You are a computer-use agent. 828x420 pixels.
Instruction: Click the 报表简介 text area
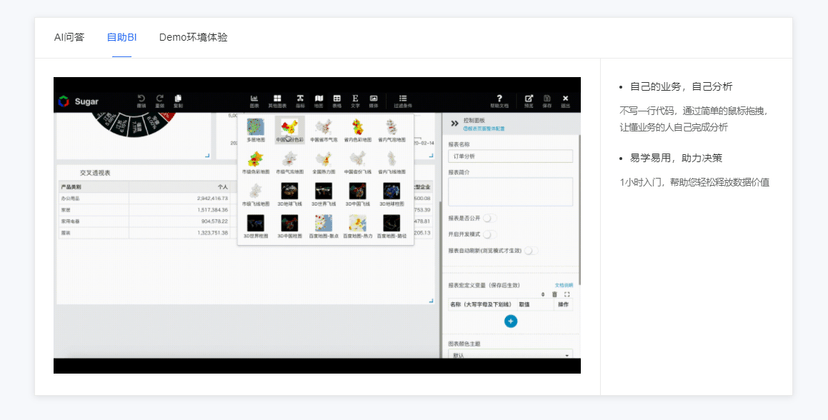[510, 192]
